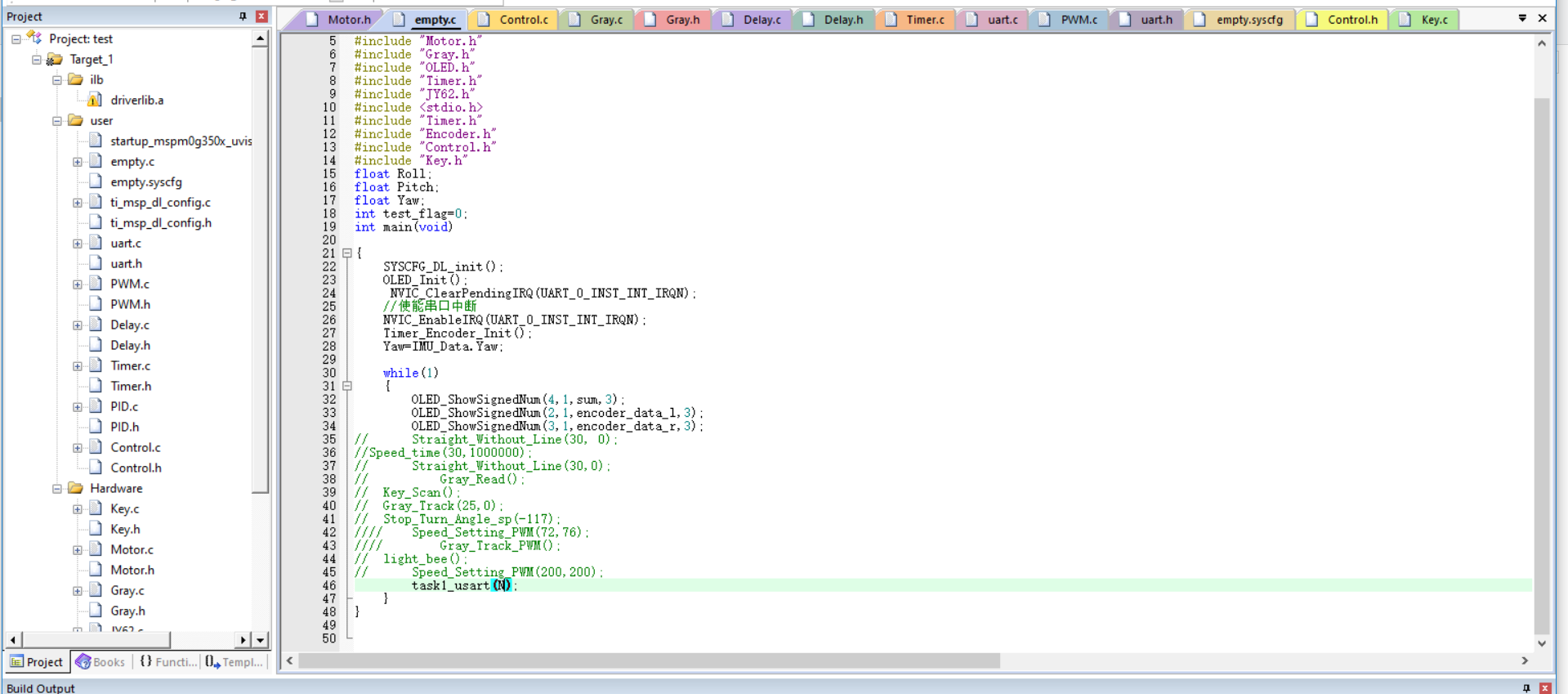This screenshot has width=1568, height=694.
Task: Select the ilb folder icon
Action: pyautogui.click(x=76, y=79)
